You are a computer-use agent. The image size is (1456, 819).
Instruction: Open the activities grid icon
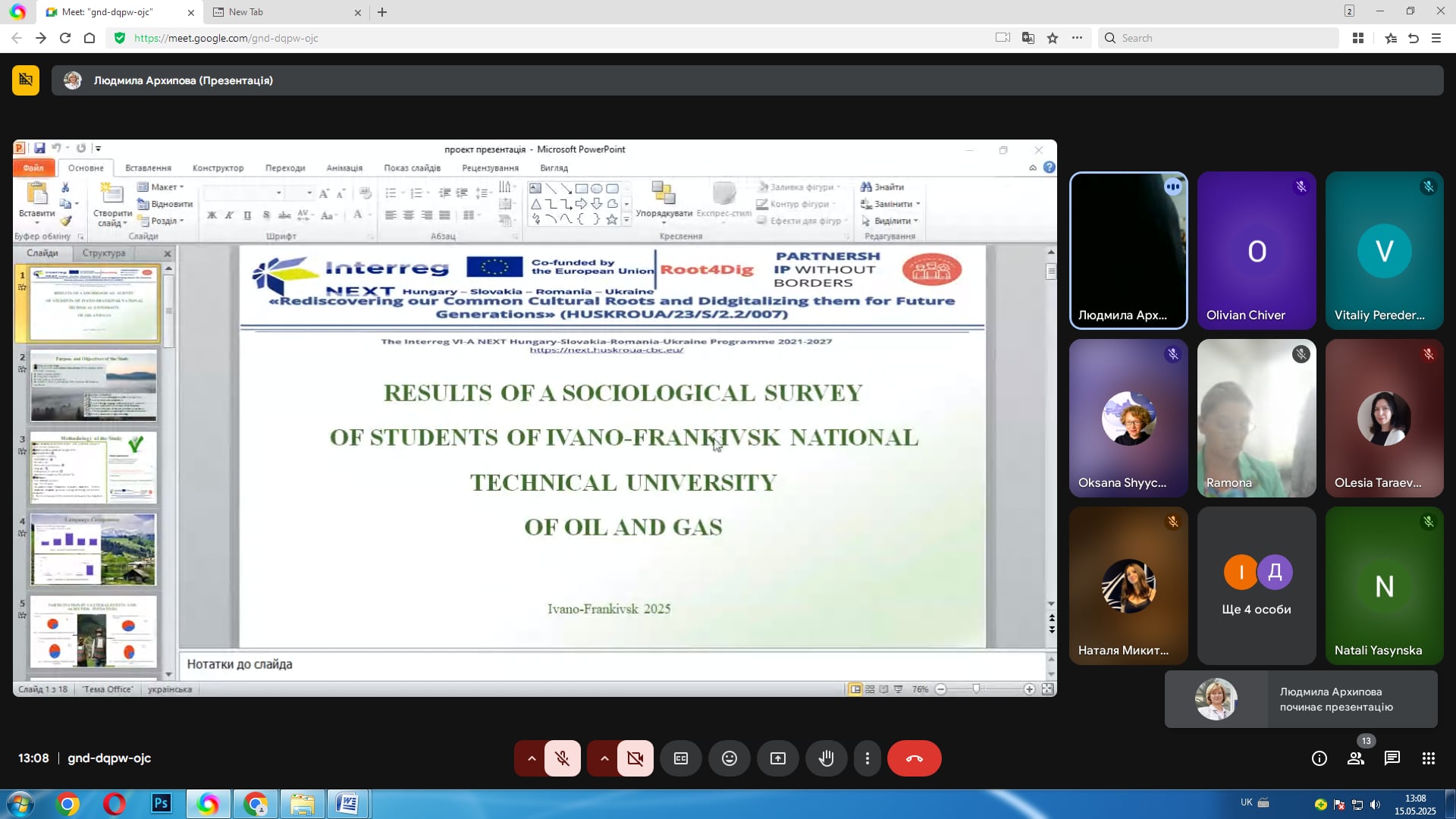coord(1429,758)
